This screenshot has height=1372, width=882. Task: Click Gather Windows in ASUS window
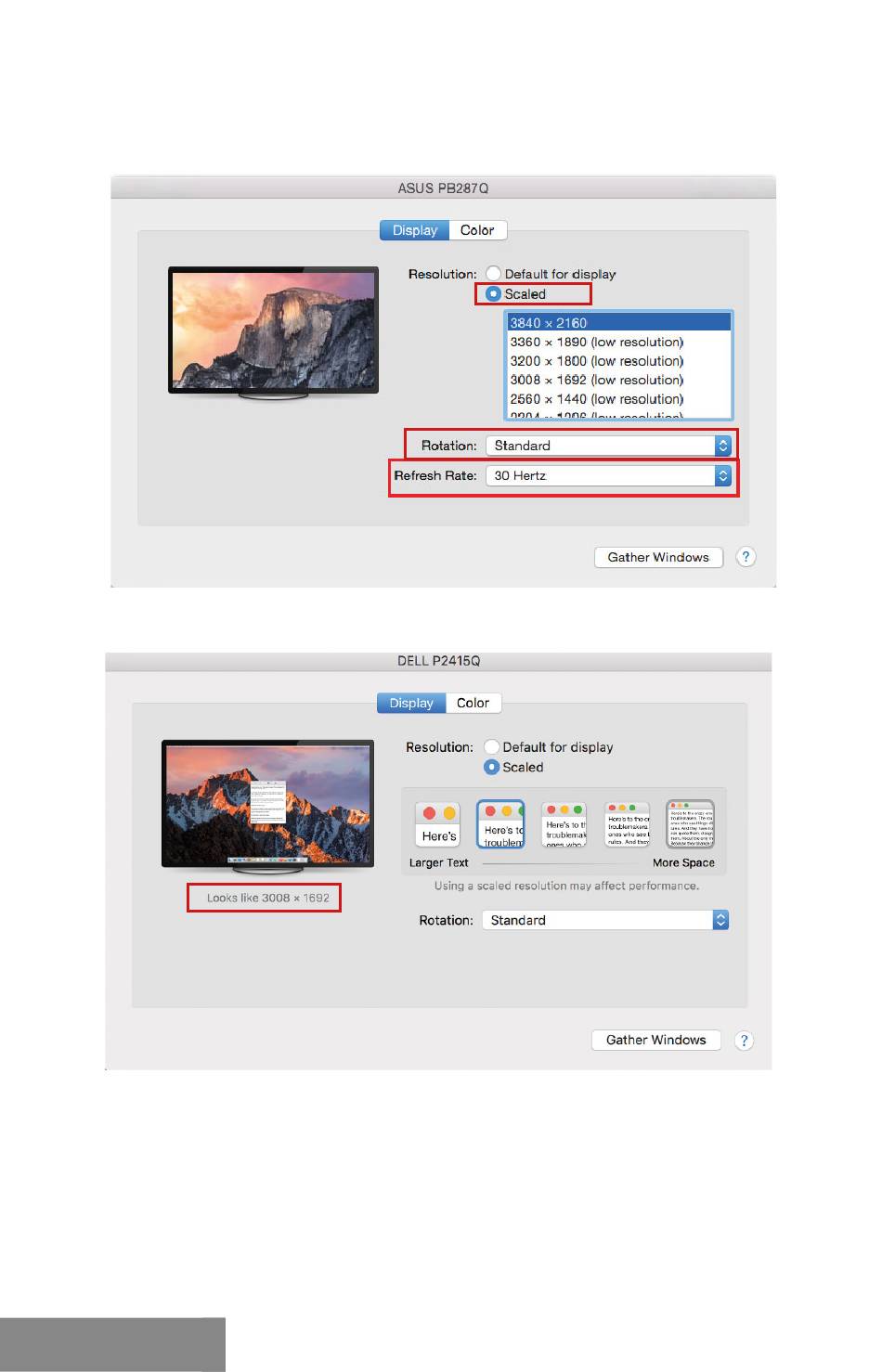[658, 557]
